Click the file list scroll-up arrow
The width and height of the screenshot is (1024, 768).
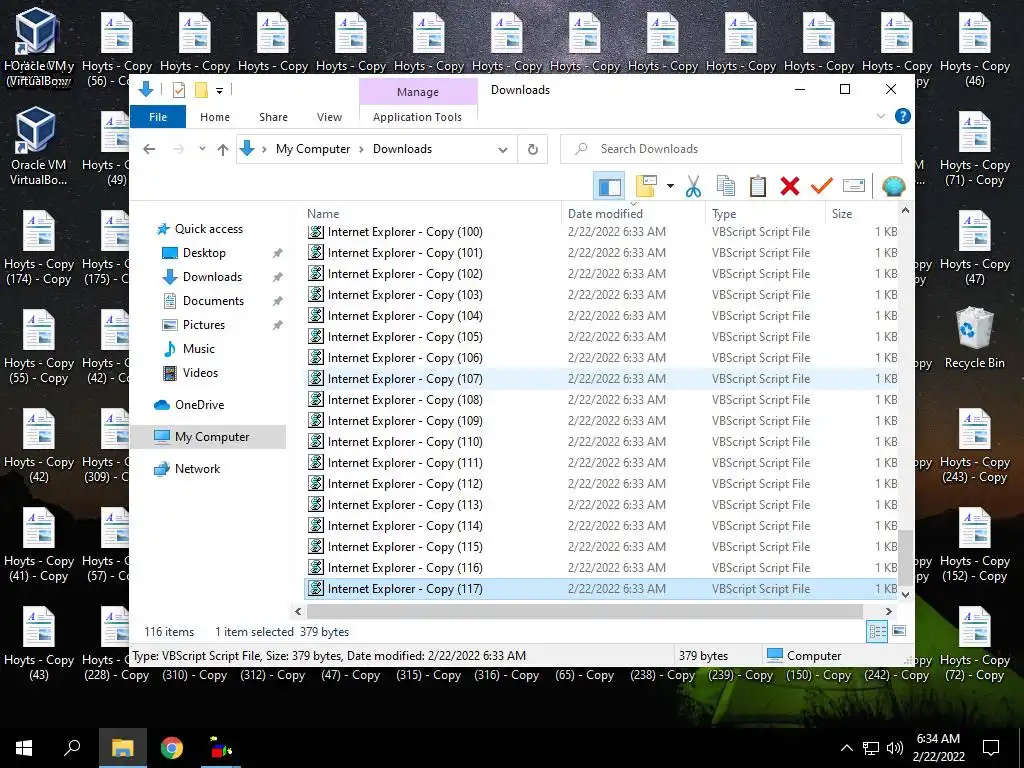[x=905, y=210]
